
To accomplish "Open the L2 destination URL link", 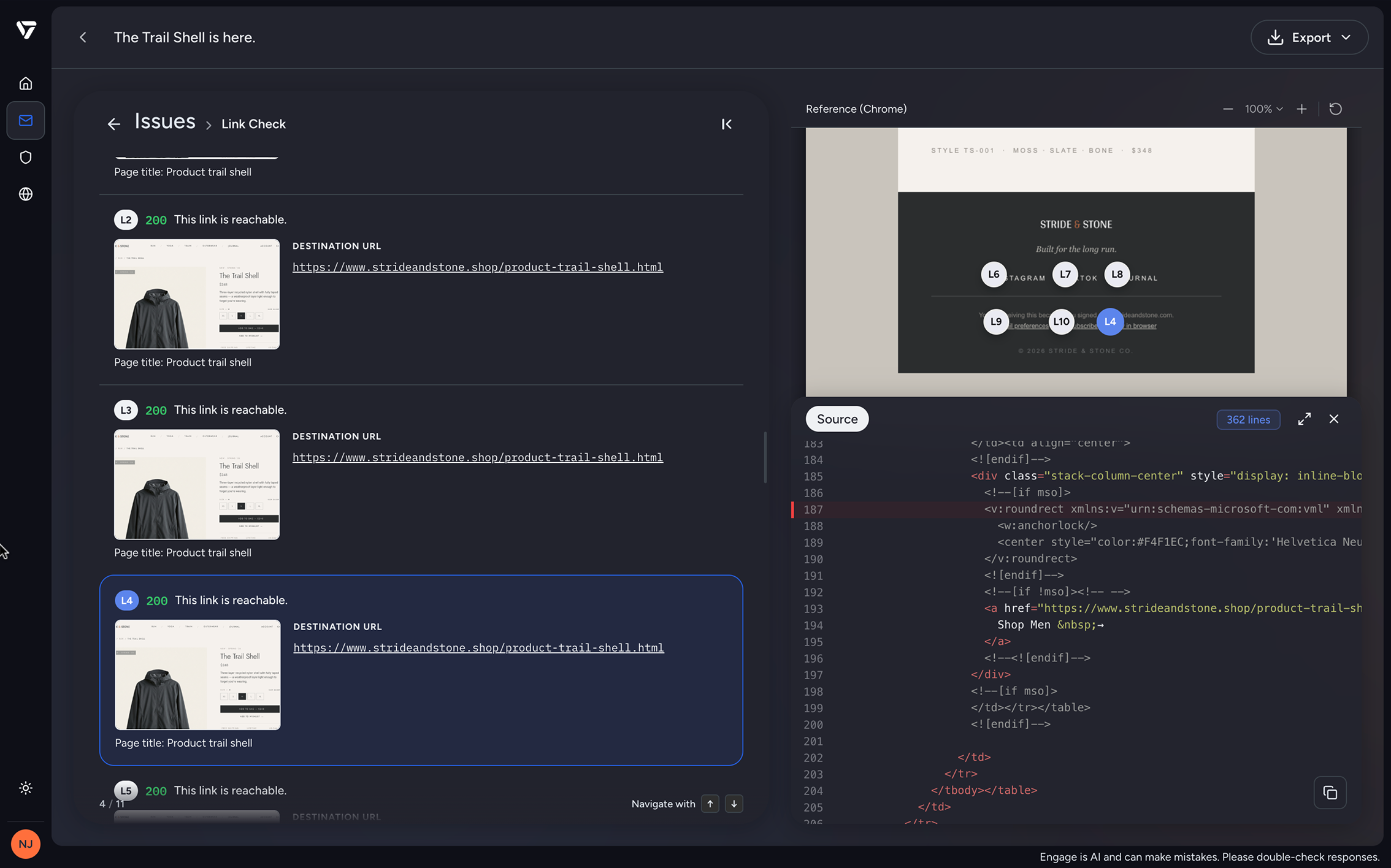I will point(478,267).
